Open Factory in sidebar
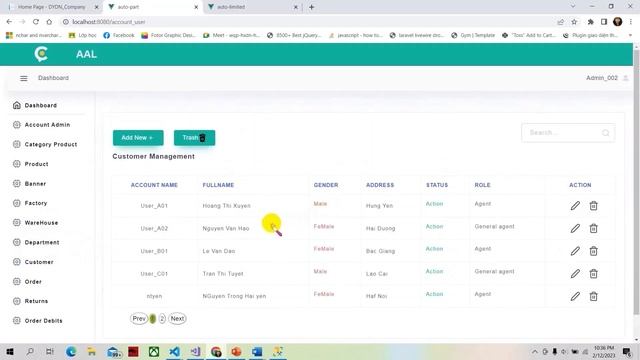This screenshot has width=640, height=360. pos(36,203)
